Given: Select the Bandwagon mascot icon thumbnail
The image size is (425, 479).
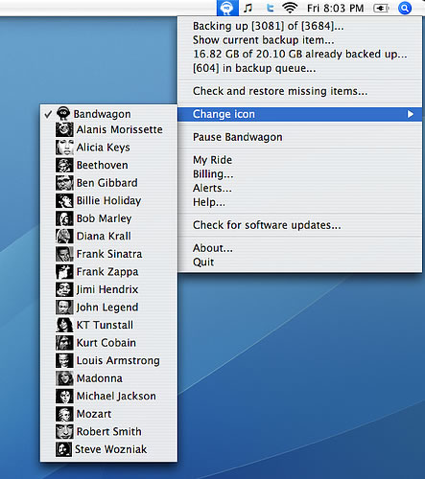Looking at the screenshot, I should pos(63,114).
